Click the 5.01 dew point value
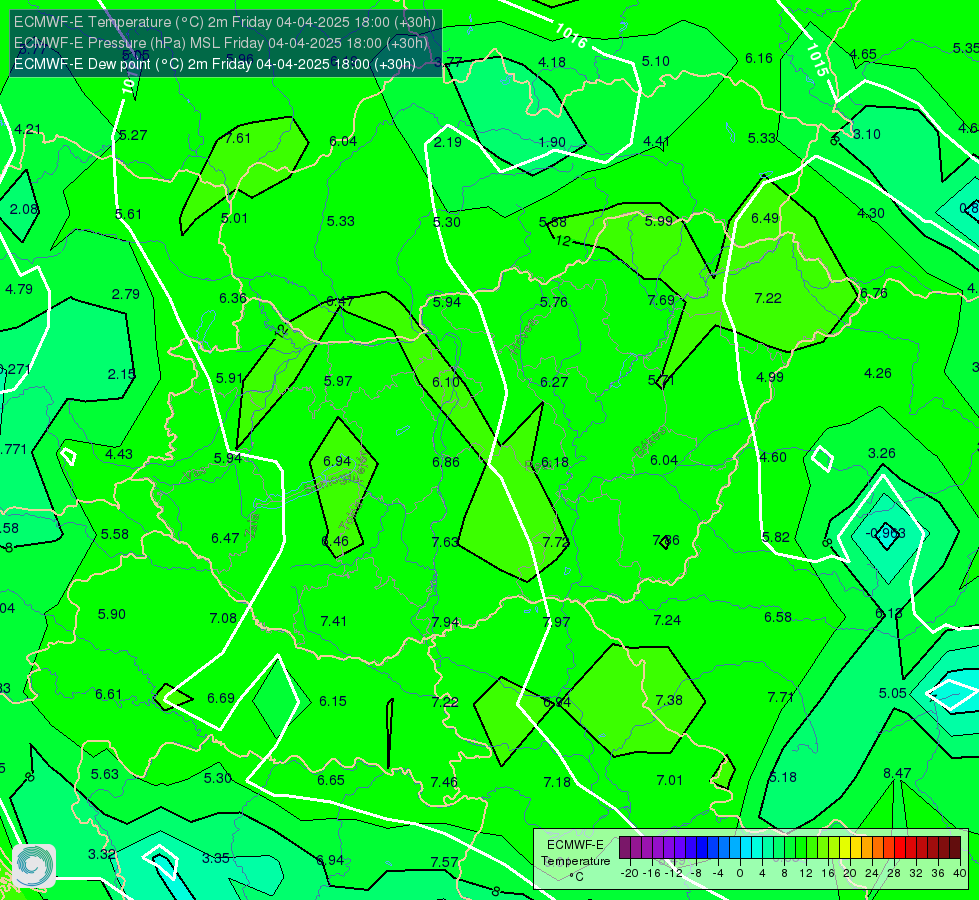Screen dimensions: 979x900 234,218
